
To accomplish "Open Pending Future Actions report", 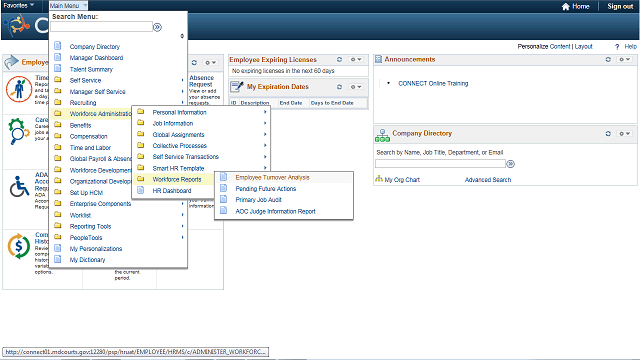I will 266,189.
